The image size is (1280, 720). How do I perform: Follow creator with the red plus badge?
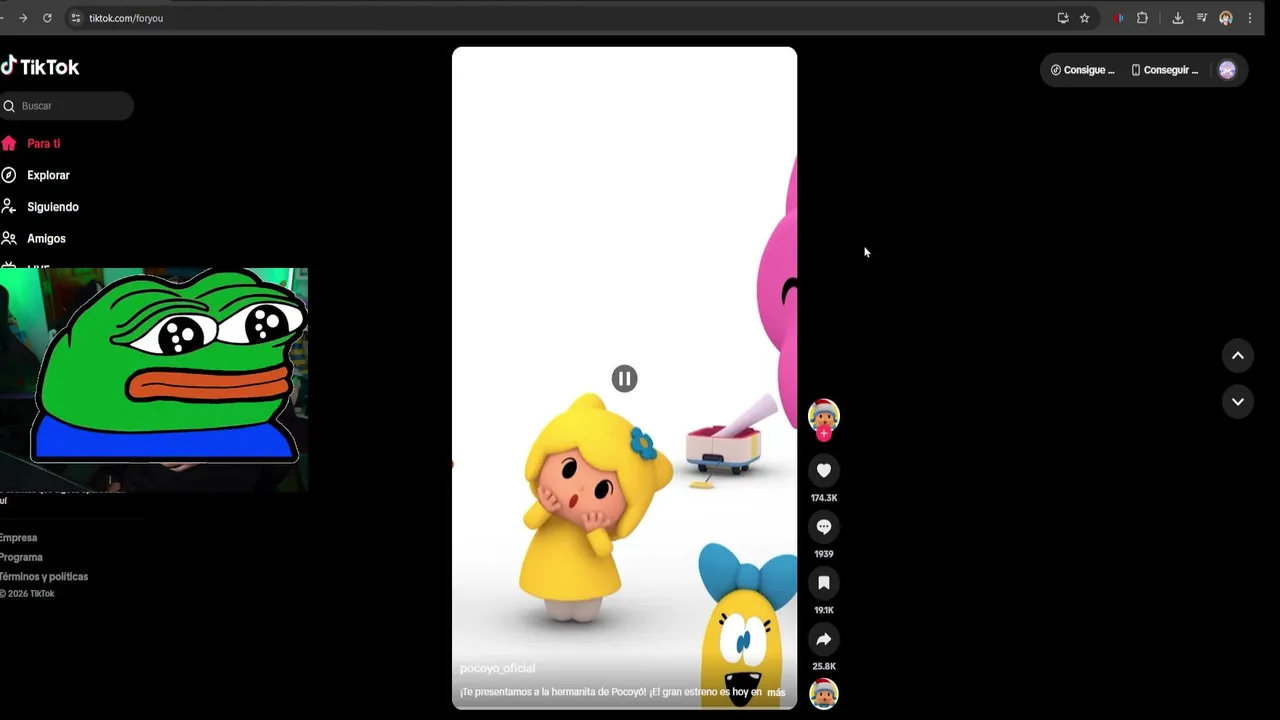click(x=824, y=434)
